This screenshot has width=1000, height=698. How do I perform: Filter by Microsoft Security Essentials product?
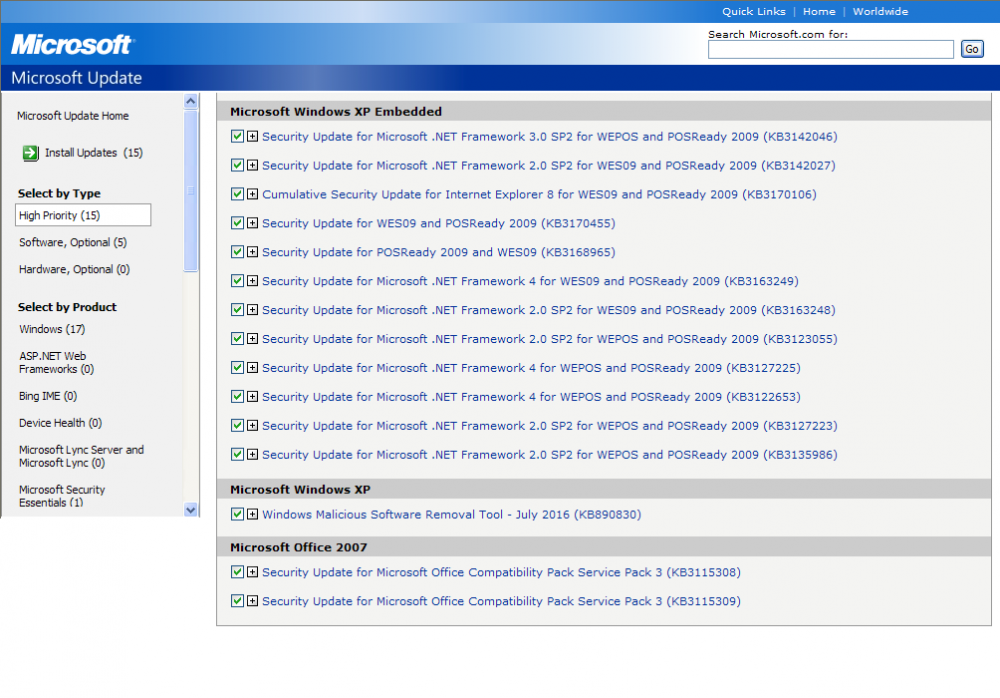62,496
